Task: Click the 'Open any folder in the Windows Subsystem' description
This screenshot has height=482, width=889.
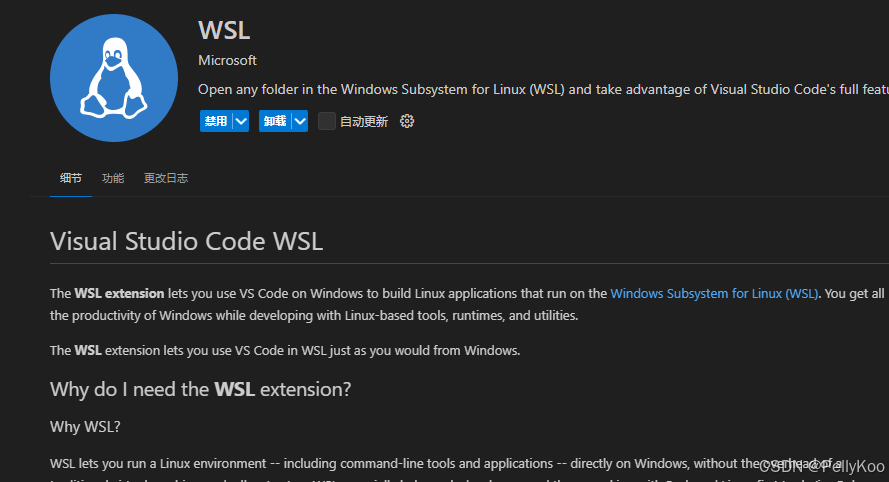Action: (543, 90)
